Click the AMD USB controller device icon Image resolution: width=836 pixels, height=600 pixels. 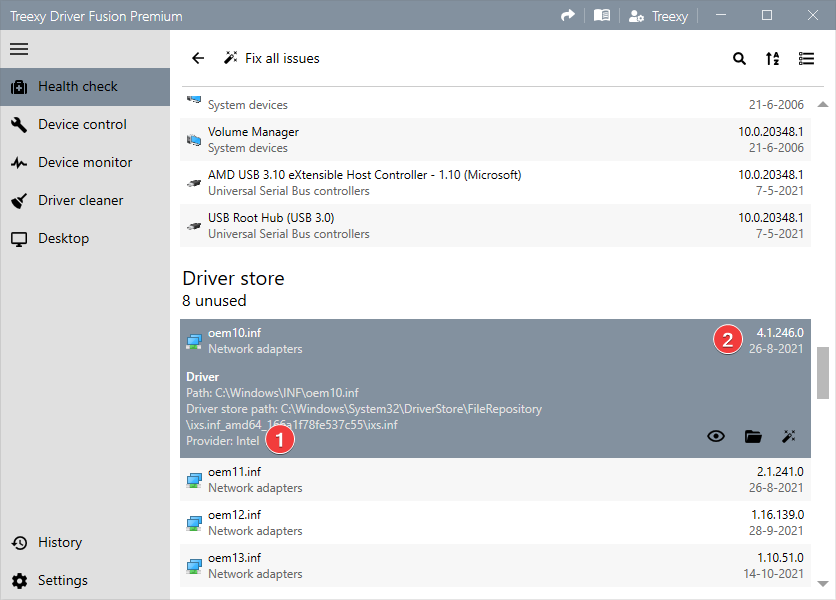point(194,183)
